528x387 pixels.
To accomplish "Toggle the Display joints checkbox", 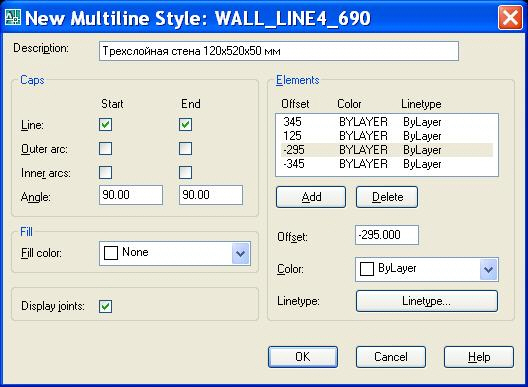I will pos(105,306).
